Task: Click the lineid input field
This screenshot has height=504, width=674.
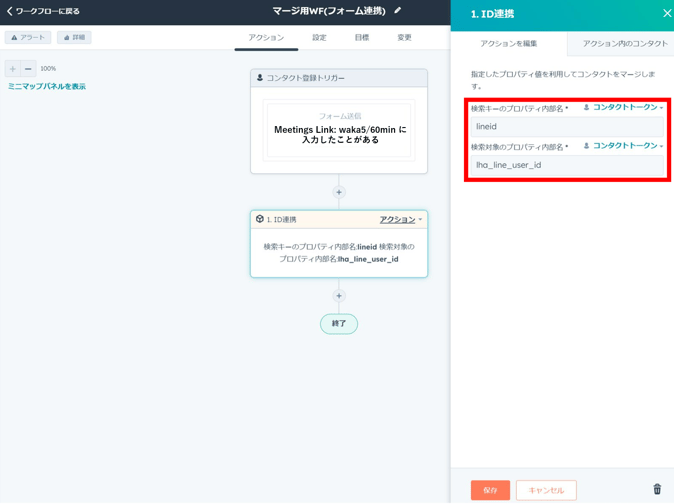Action: [x=566, y=127]
